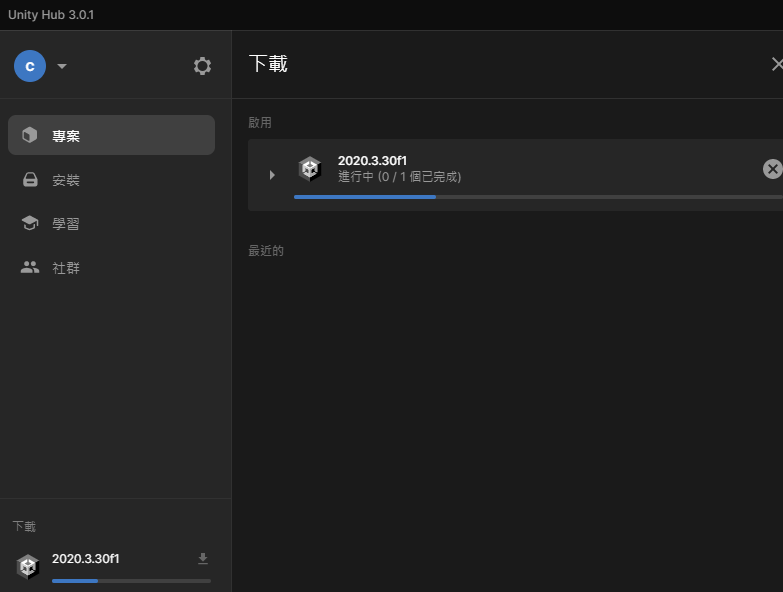Click the Unity Hub 3.0.1 title text

[51, 14]
